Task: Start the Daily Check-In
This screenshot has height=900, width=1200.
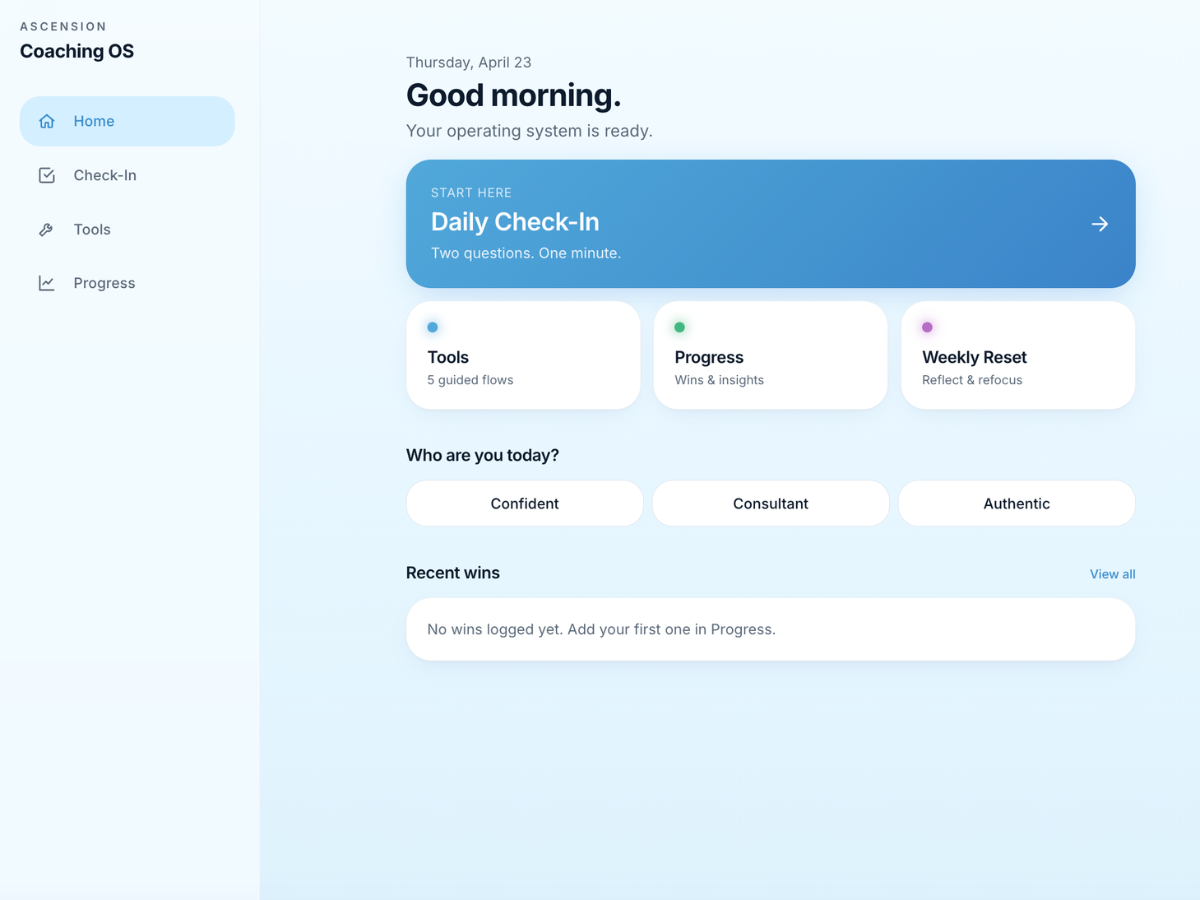Action: (x=770, y=223)
